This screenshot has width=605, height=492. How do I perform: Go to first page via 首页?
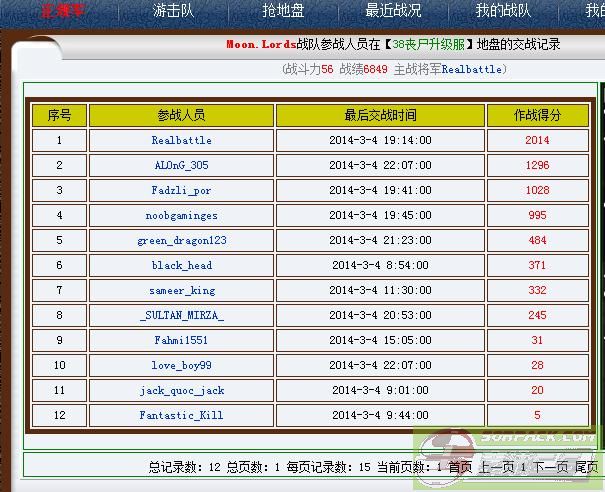coord(460,466)
